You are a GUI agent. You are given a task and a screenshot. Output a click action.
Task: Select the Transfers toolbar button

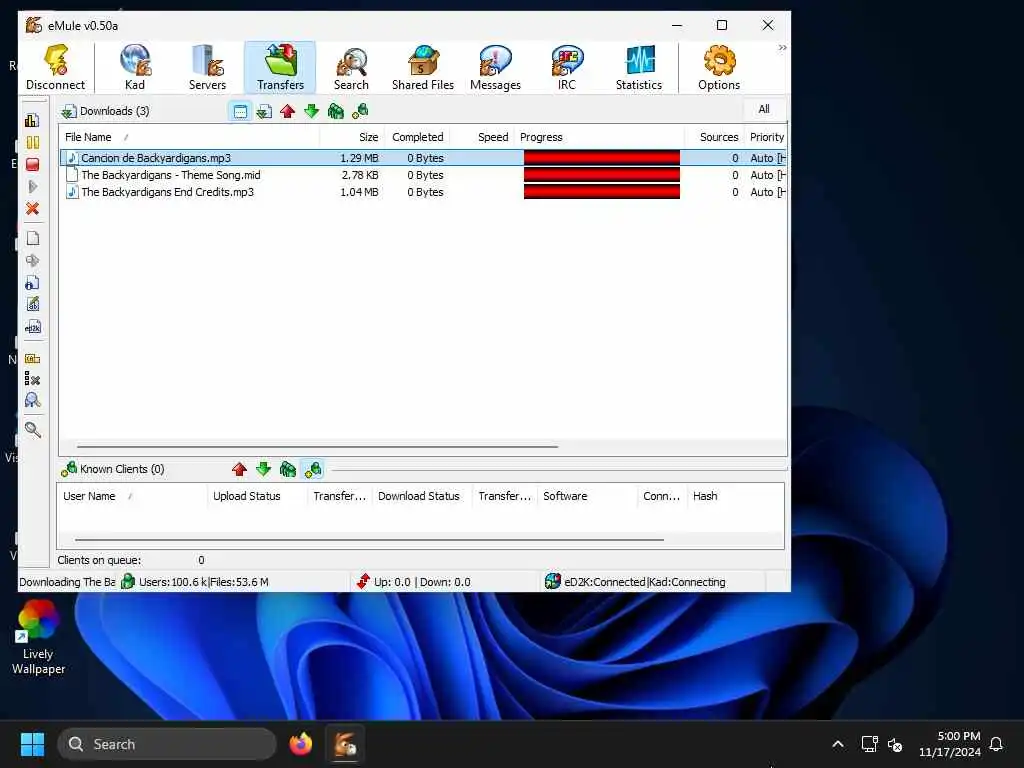click(x=280, y=67)
